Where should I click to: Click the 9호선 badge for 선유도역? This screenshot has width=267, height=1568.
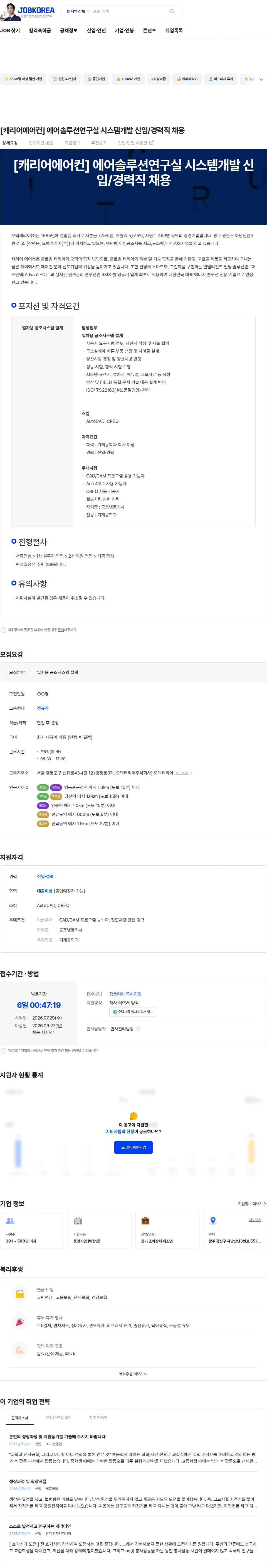coord(43,814)
